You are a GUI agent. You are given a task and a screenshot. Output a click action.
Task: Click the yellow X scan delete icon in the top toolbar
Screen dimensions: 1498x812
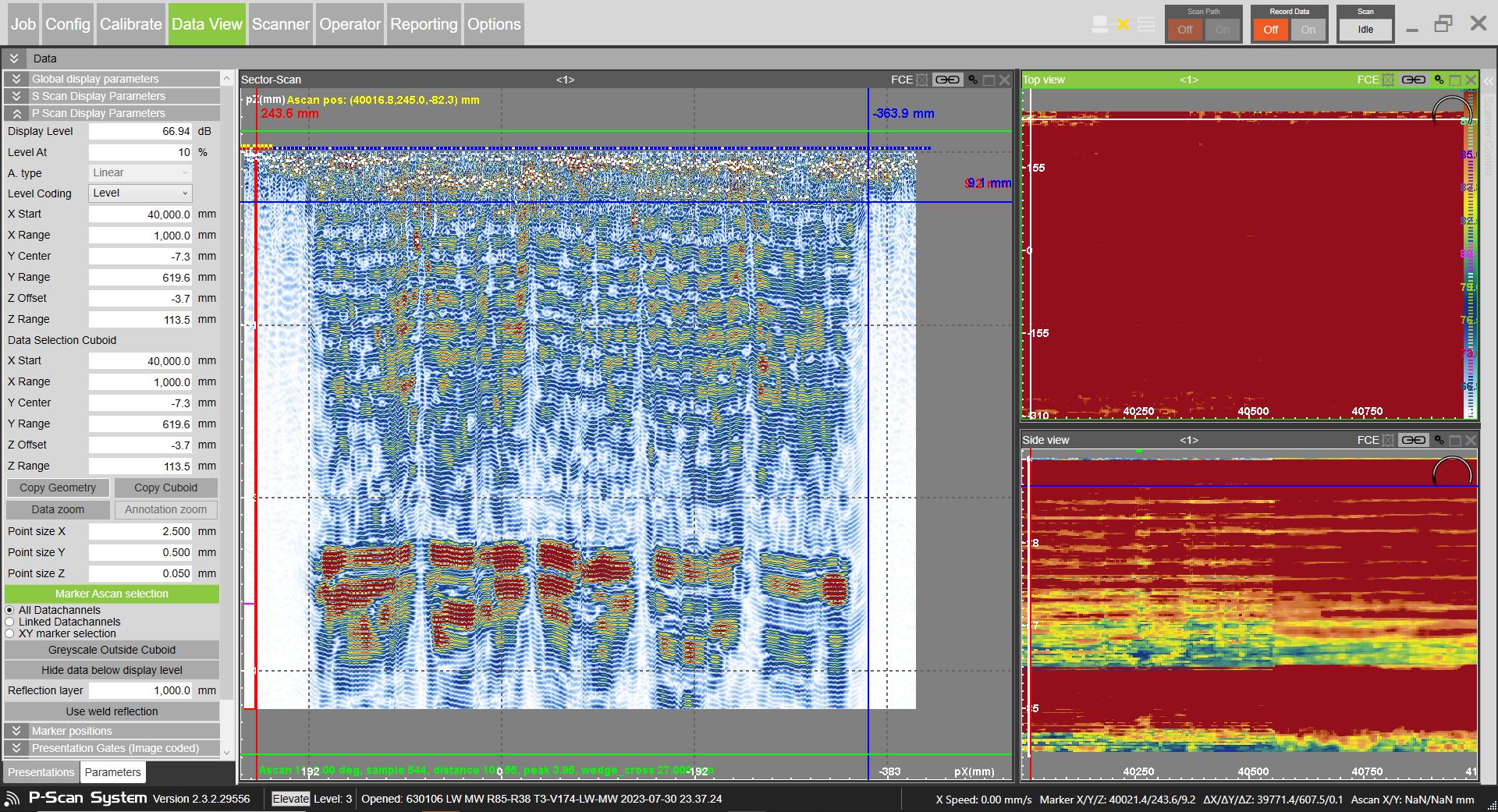(x=1122, y=24)
